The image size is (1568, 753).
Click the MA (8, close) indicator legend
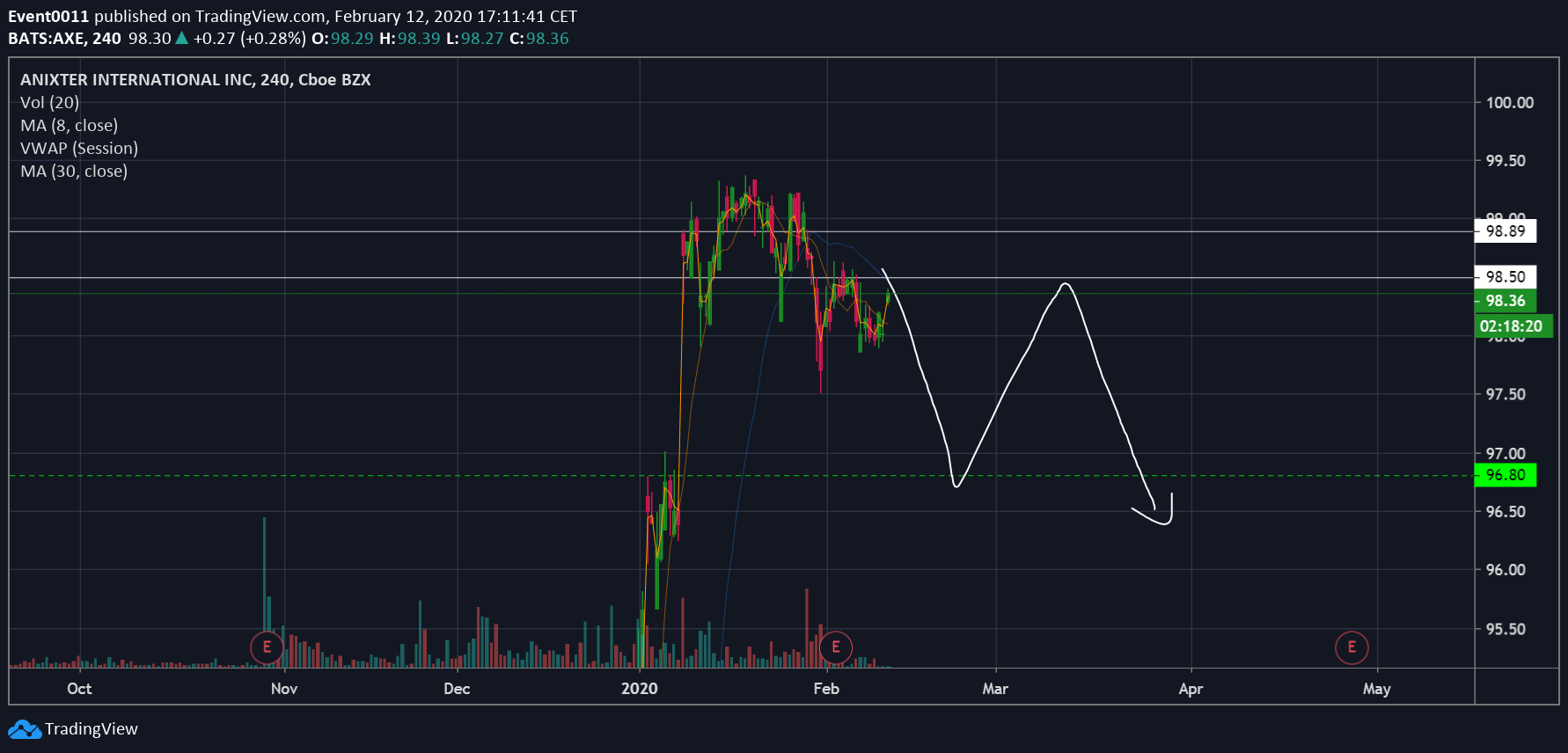(69, 126)
